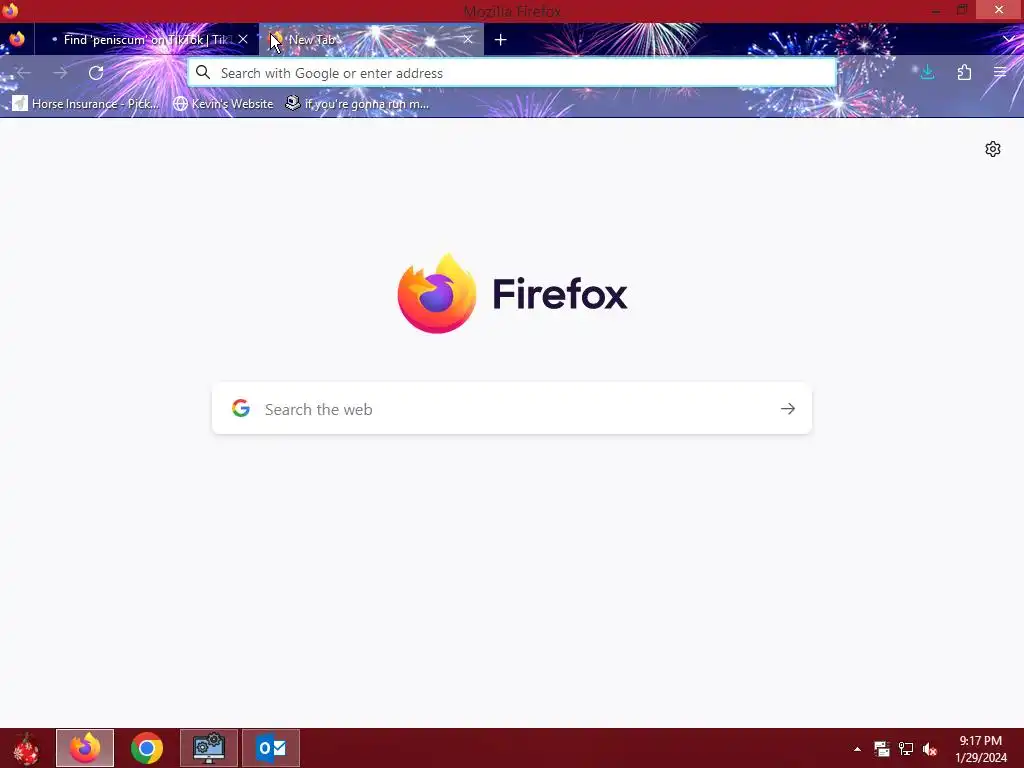Open Horse Insurance bookmark

click(86, 103)
